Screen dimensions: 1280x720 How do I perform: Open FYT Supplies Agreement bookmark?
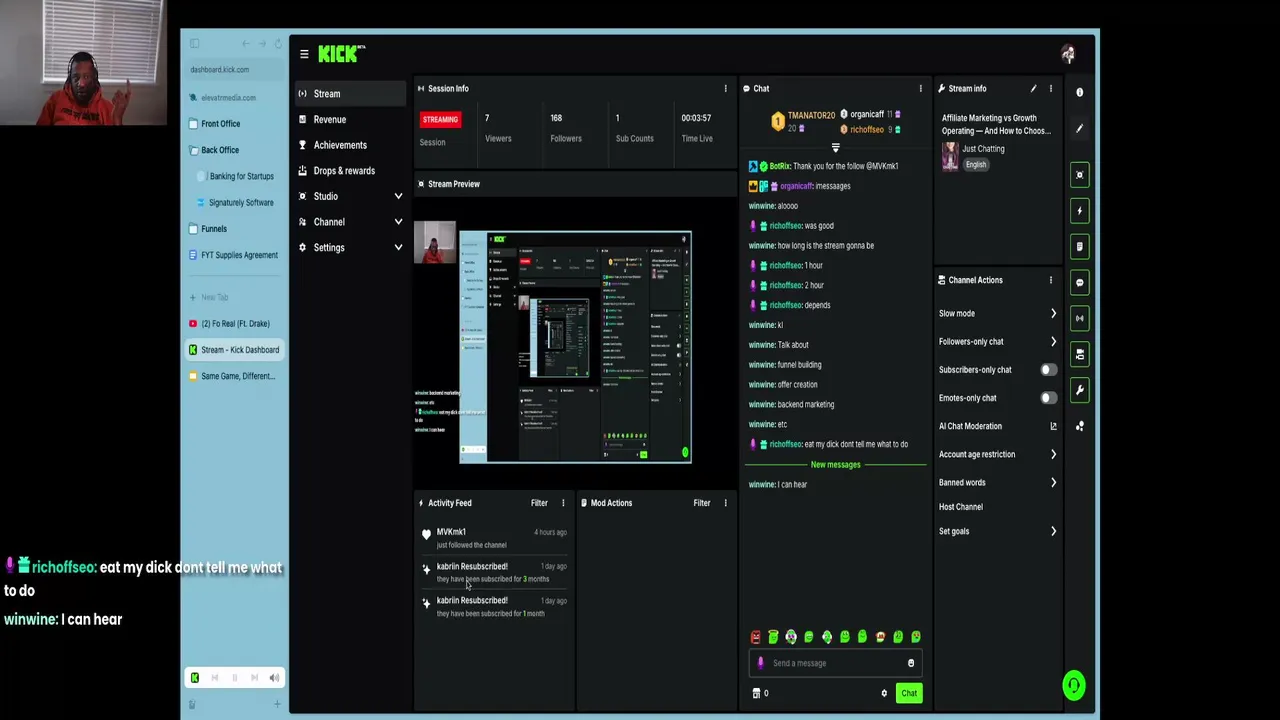(234, 255)
